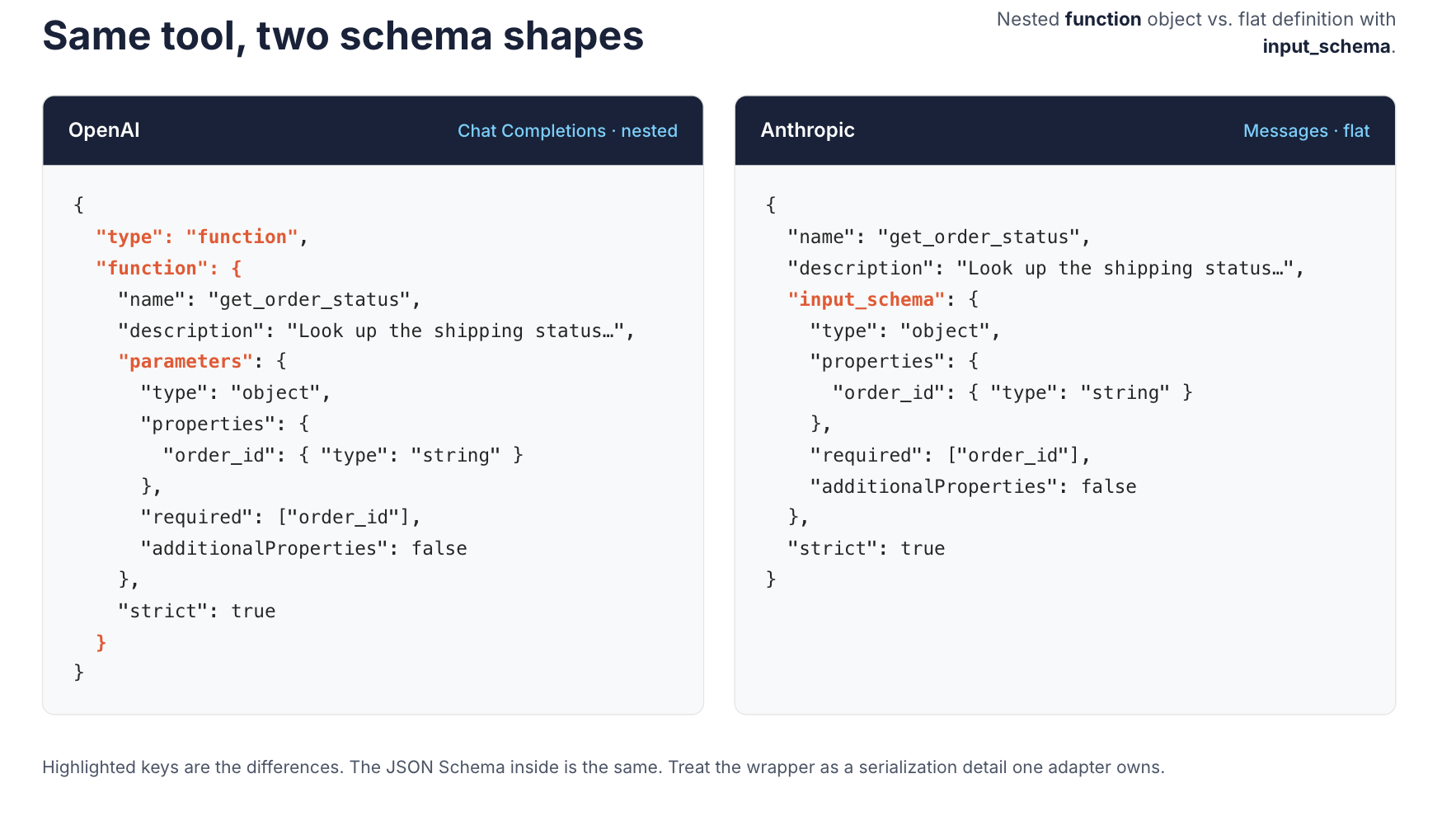Click the "name" line in OpenAI card
The image size is (1456, 816).
[270, 300]
